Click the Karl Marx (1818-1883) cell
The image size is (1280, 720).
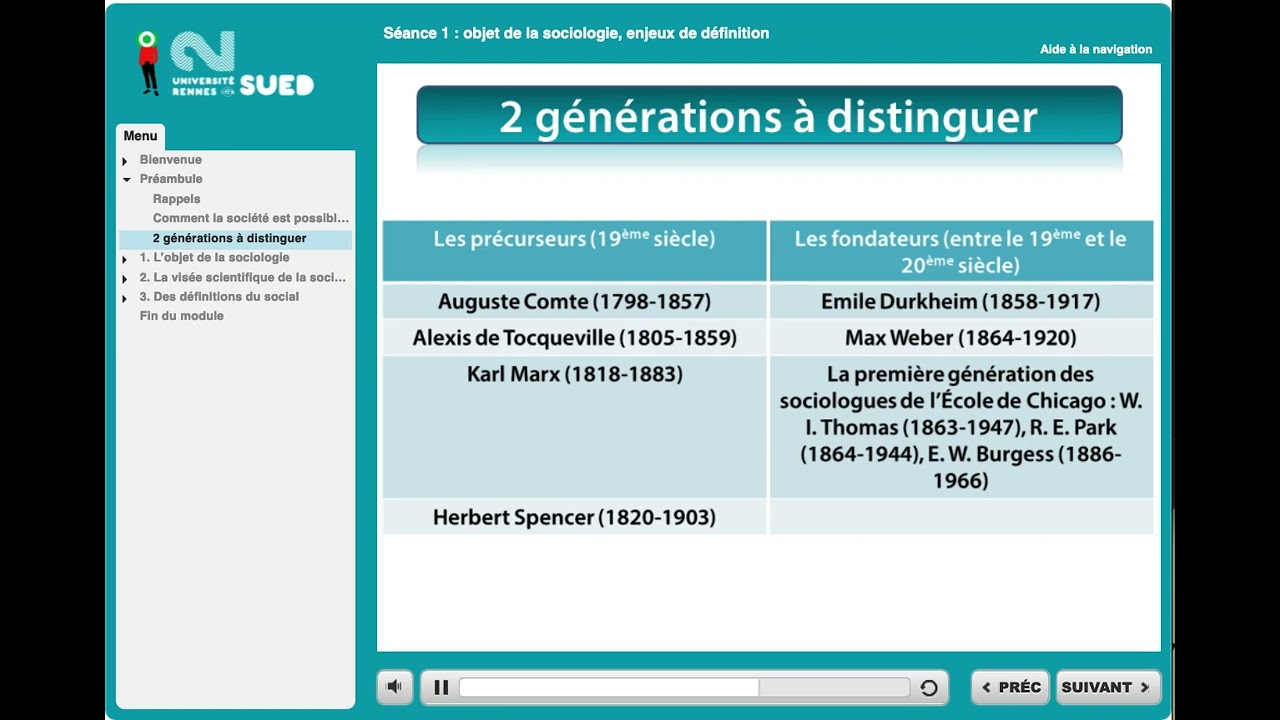coord(574,427)
